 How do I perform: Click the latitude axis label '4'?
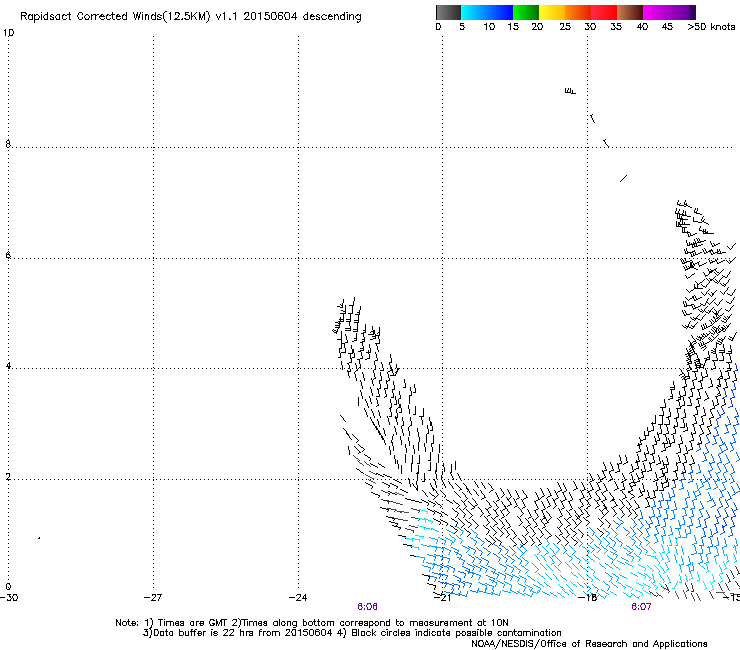tap(8, 366)
